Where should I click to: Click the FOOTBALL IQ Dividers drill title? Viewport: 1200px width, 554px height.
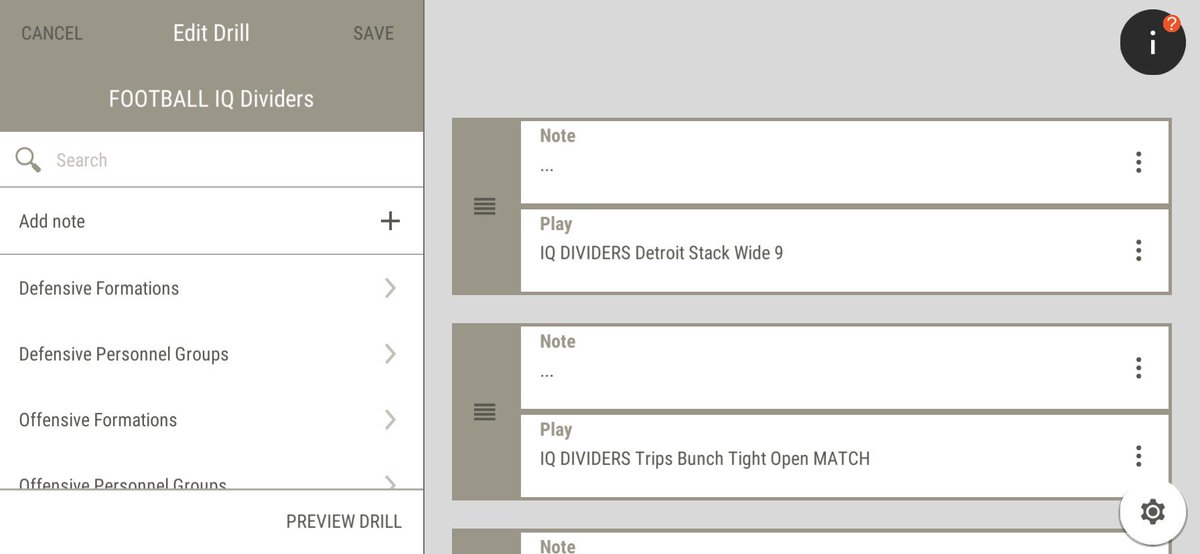(x=211, y=99)
